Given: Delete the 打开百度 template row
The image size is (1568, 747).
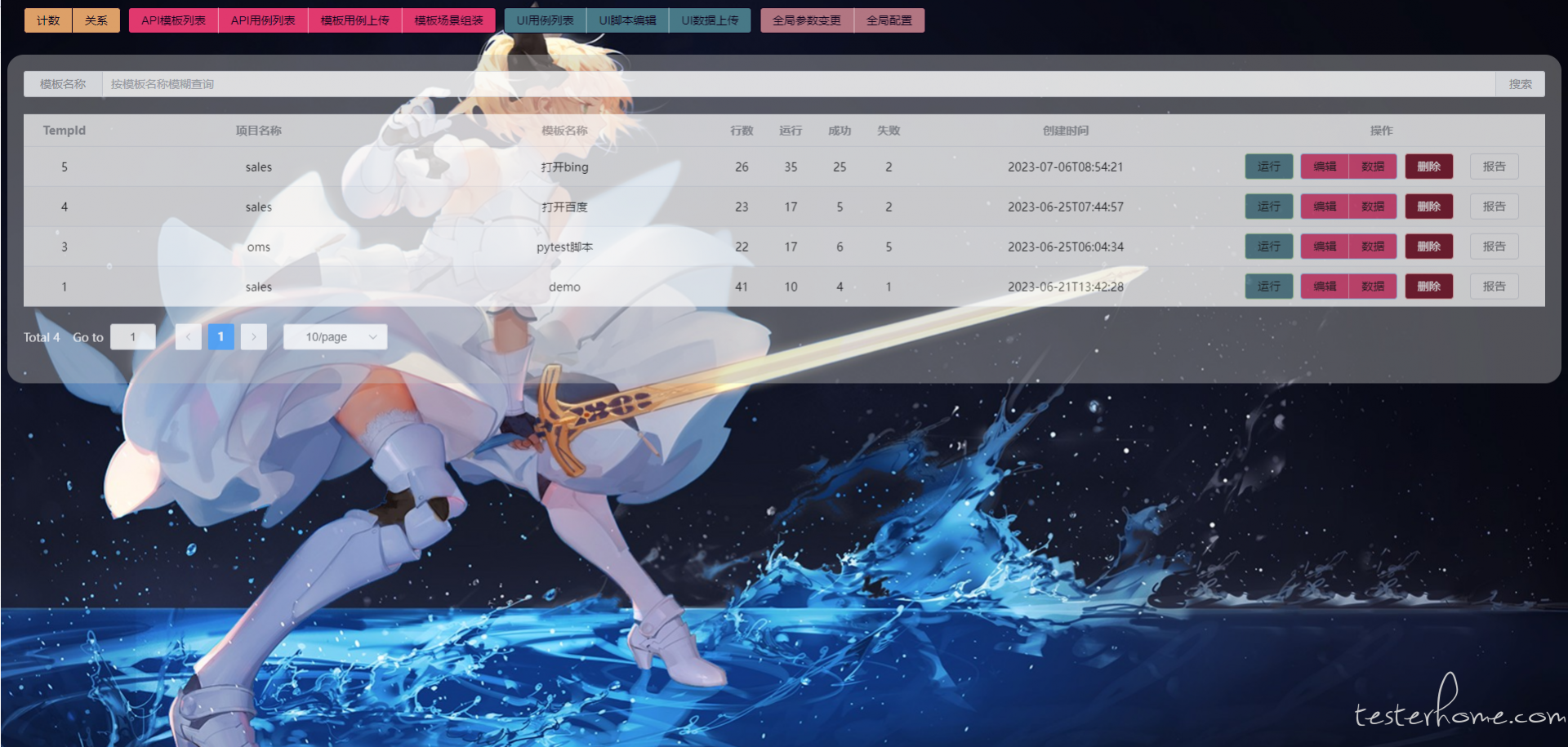Looking at the screenshot, I should click(1428, 207).
